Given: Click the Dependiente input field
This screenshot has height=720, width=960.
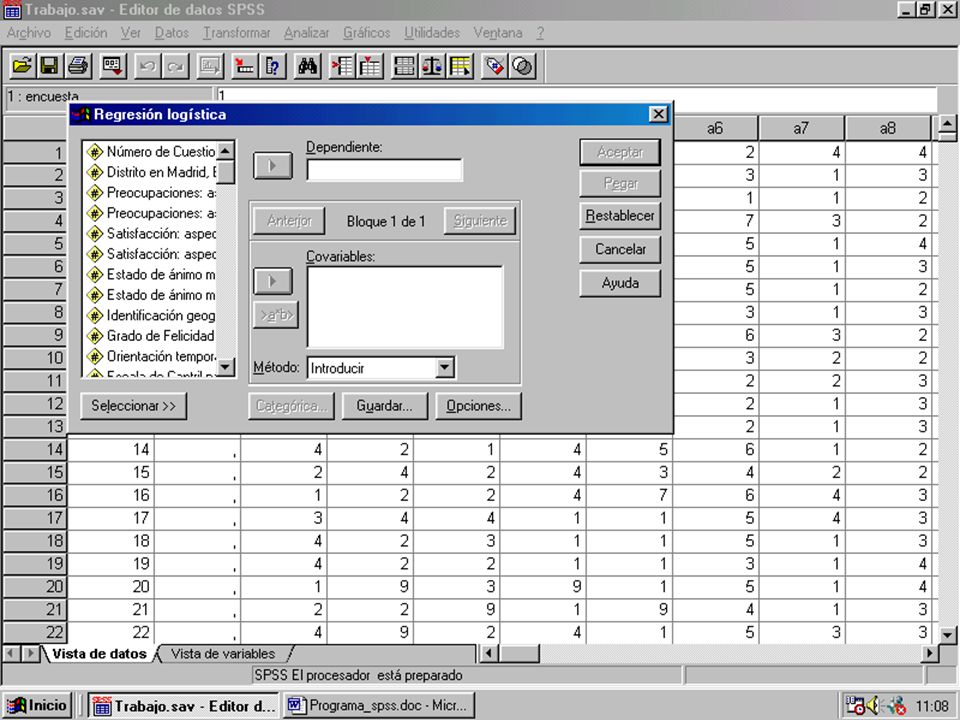Looking at the screenshot, I should (x=384, y=170).
